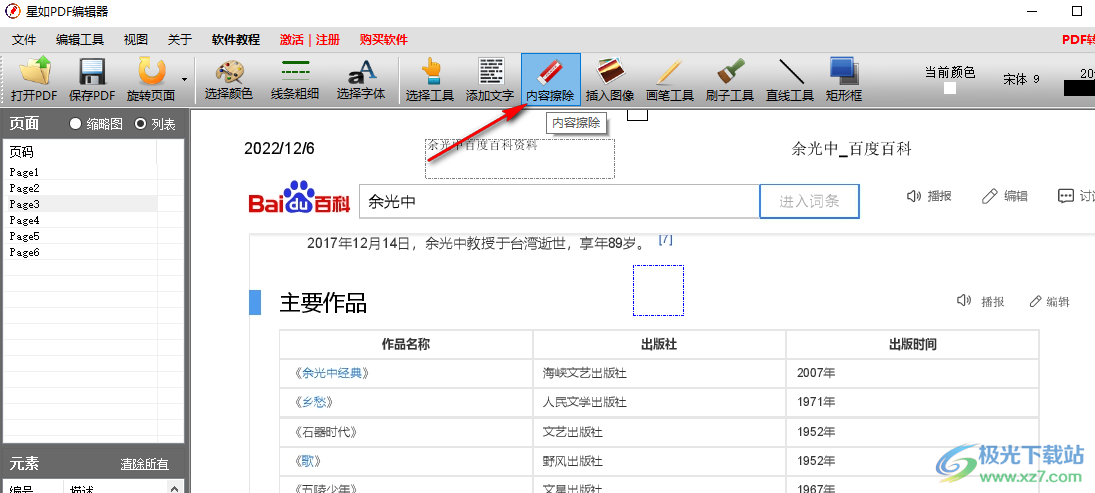Click 宋体 9 font indicator
This screenshot has width=1095, height=493.
[x=1022, y=79]
